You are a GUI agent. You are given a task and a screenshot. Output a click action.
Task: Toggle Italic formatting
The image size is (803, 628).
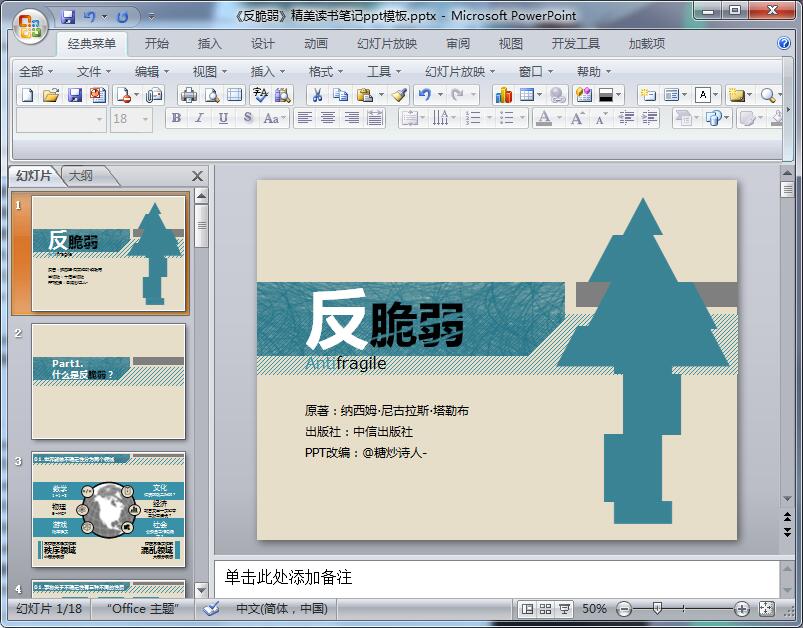pos(199,119)
